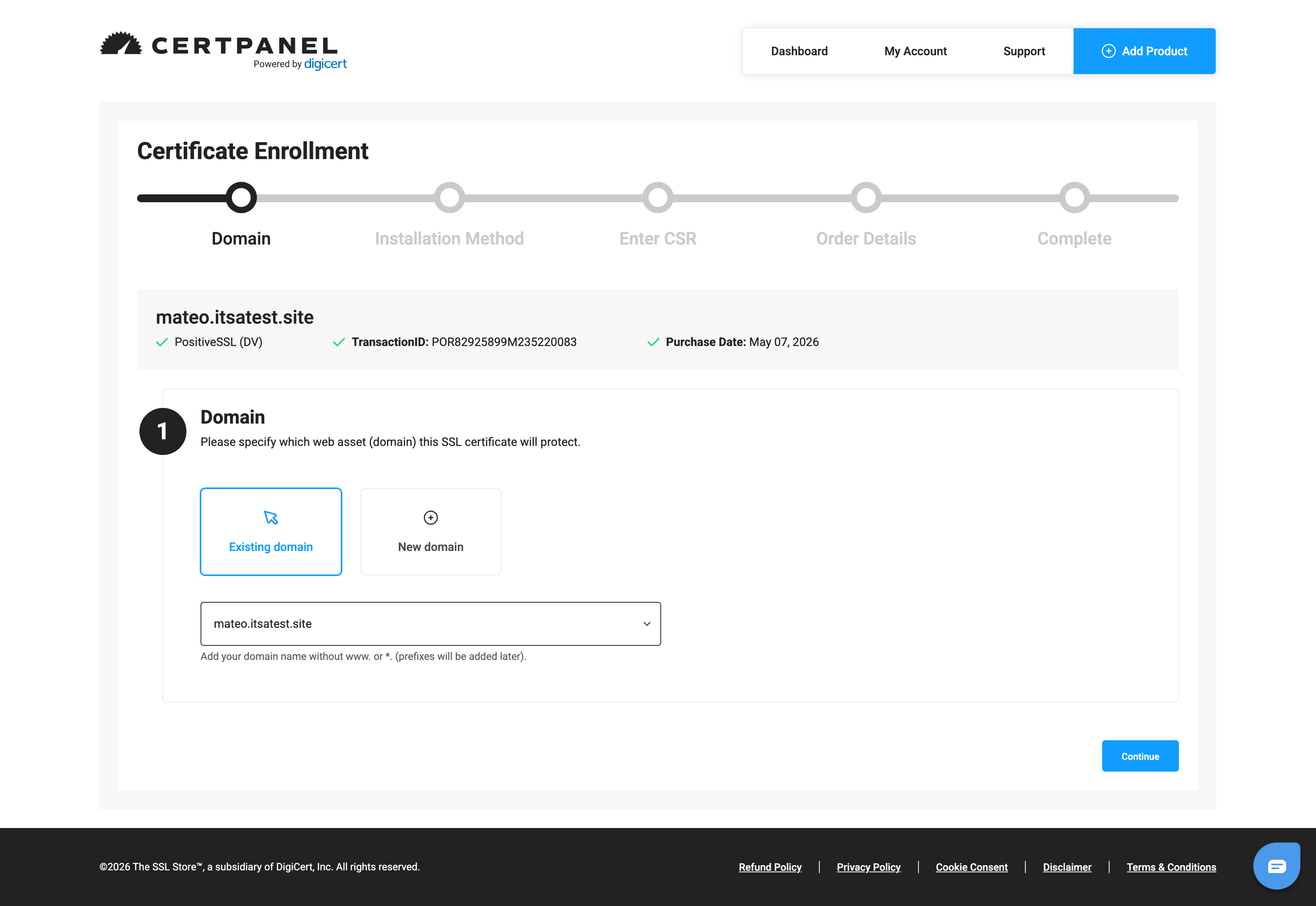Open the Terms & Conditions link
The height and width of the screenshot is (906, 1316).
1171,867
